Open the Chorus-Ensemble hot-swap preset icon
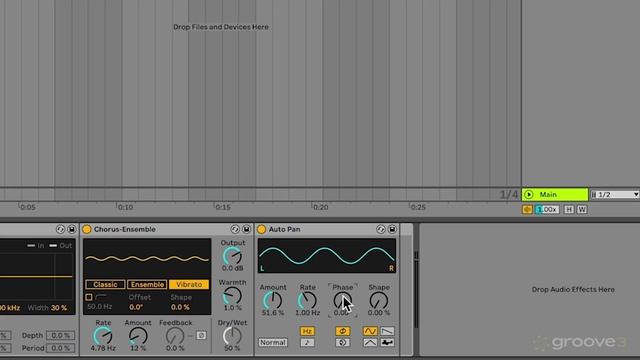Viewport: 640px width, 360px height. pos(235,229)
